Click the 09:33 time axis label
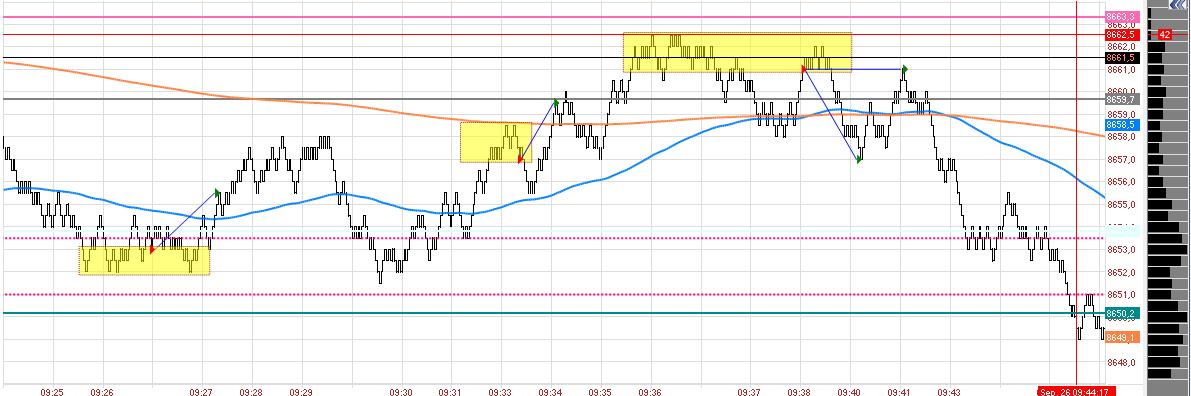Screen dimensions: 1191x396 tap(500, 392)
